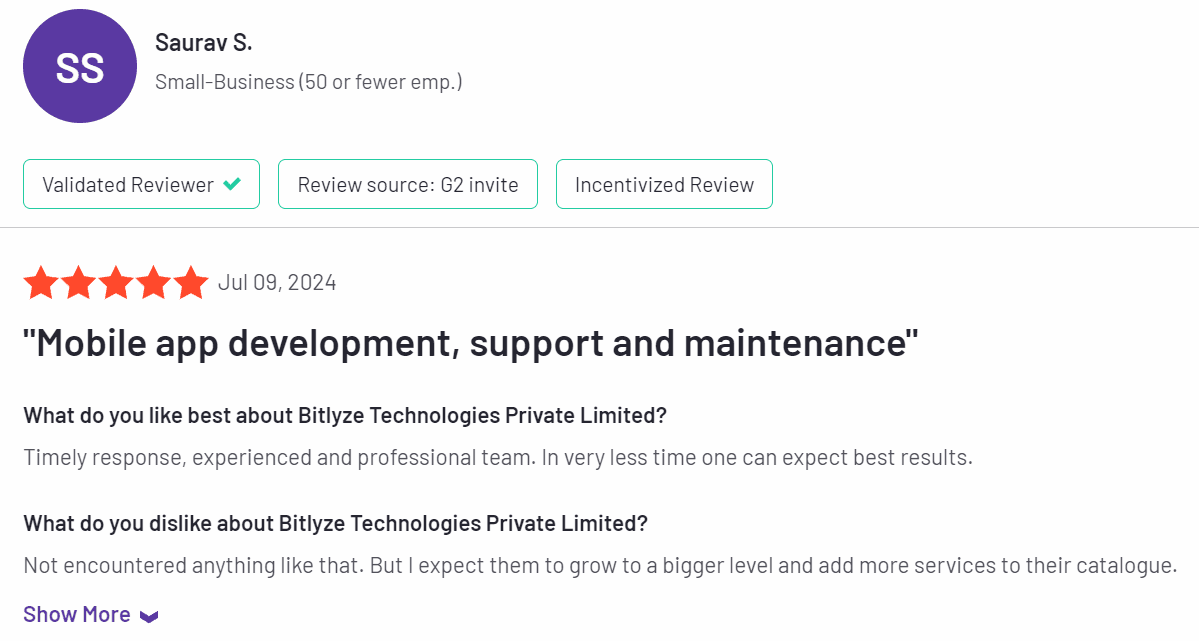The image size is (1199, 641).
Task: Click the fourth orange rating star
Action: [154, 283]
